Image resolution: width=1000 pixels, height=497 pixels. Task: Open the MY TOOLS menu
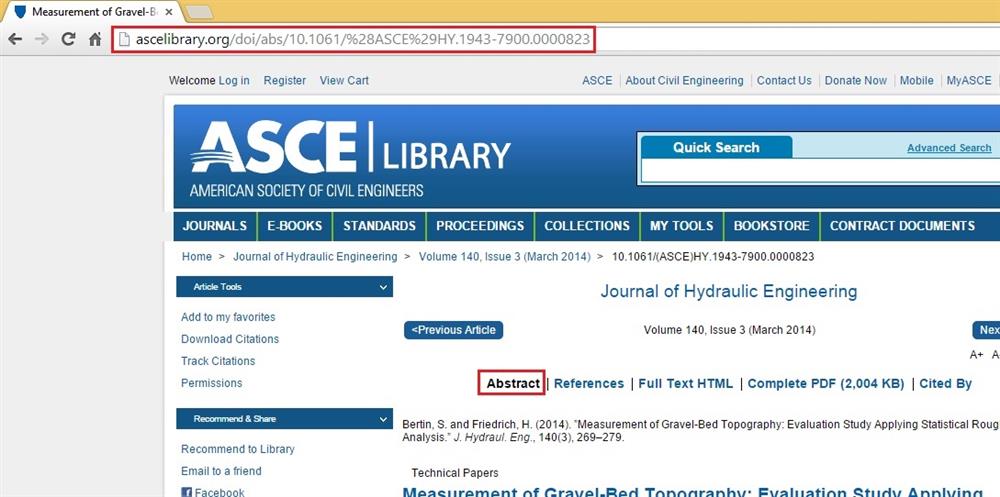pyautogui.click(x=681, y=226)
